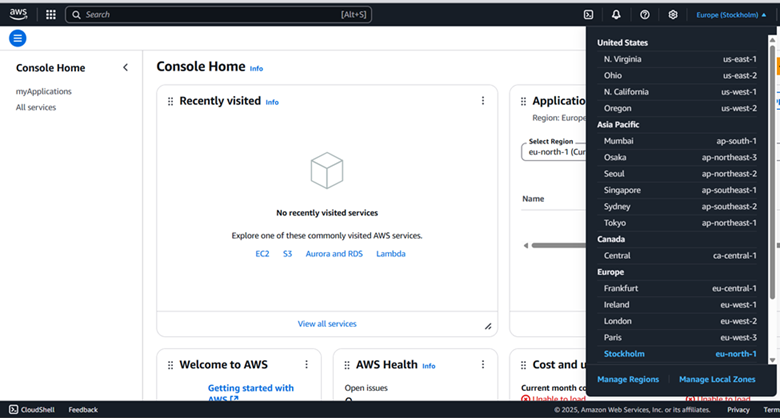780x418 pixels.
Task: Select N. Virginia us-east-1 region
Action: (x=677, y=59)
